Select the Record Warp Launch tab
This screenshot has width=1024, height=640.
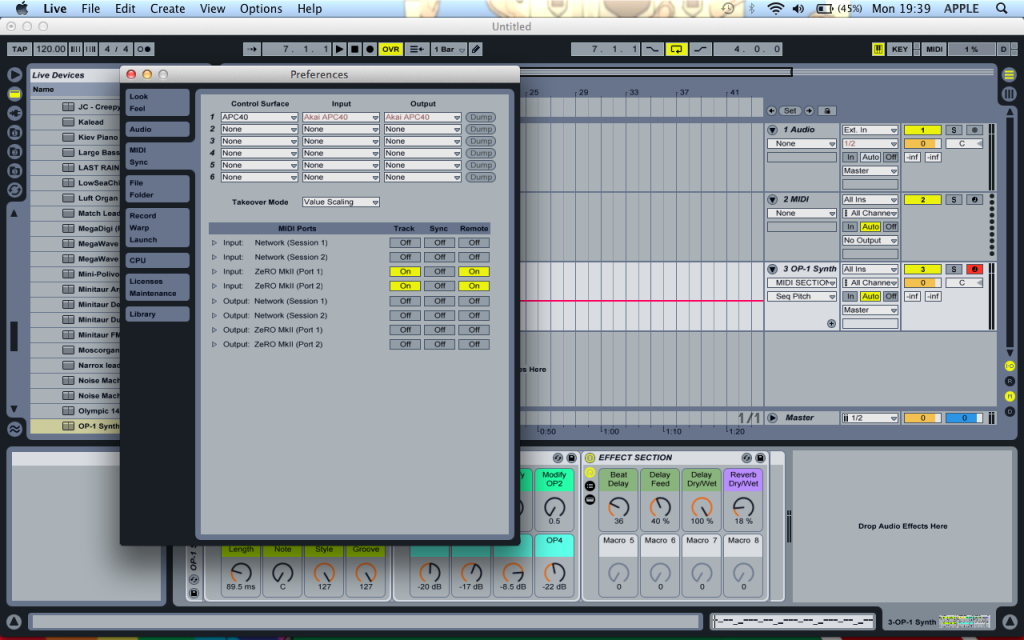(157, 227)
